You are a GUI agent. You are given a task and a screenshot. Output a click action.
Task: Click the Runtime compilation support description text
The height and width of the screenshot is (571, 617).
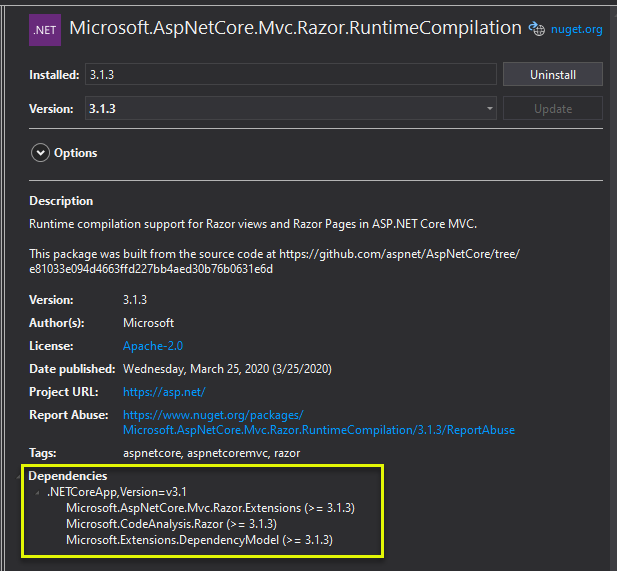[253, 224]
